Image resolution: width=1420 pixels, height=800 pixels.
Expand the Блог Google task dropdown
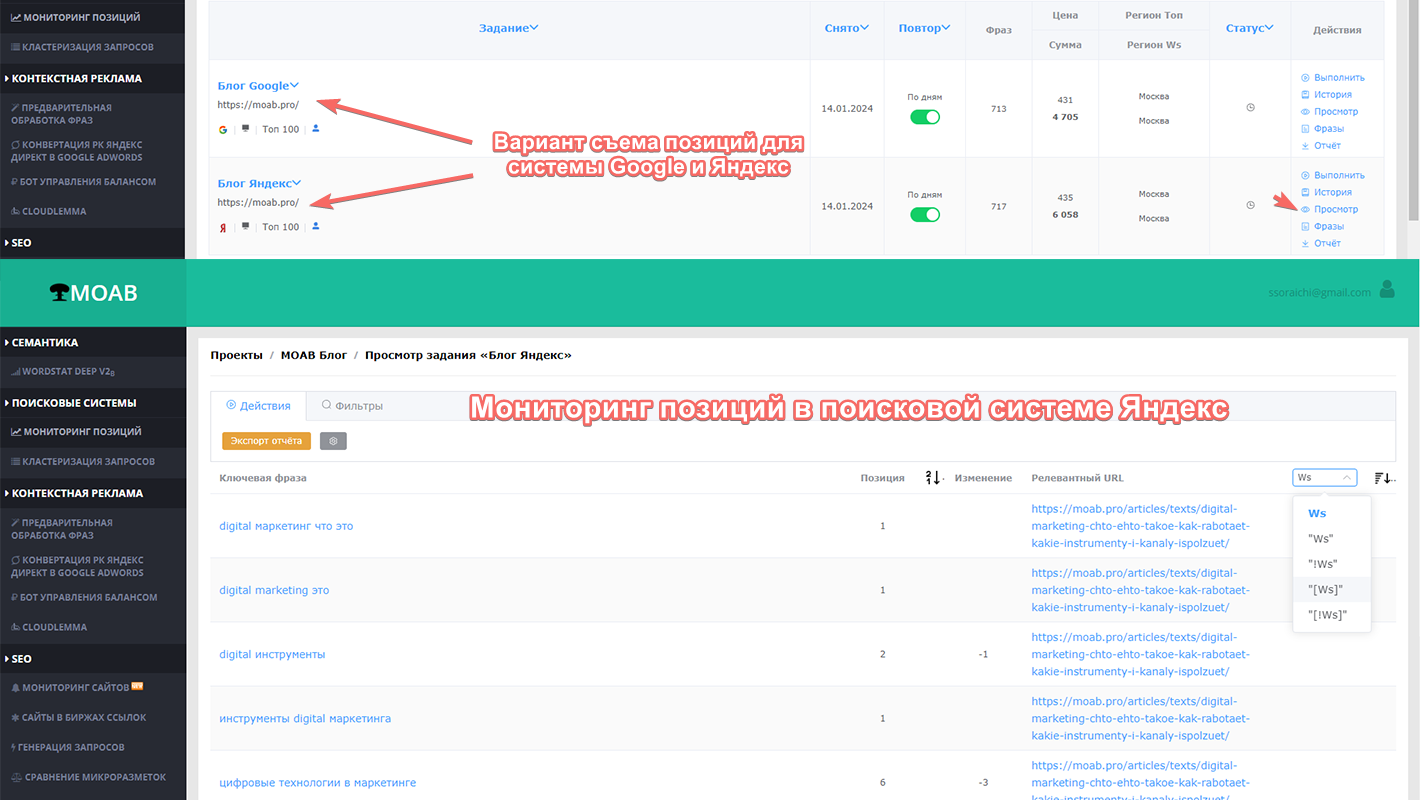pos(295,86)
